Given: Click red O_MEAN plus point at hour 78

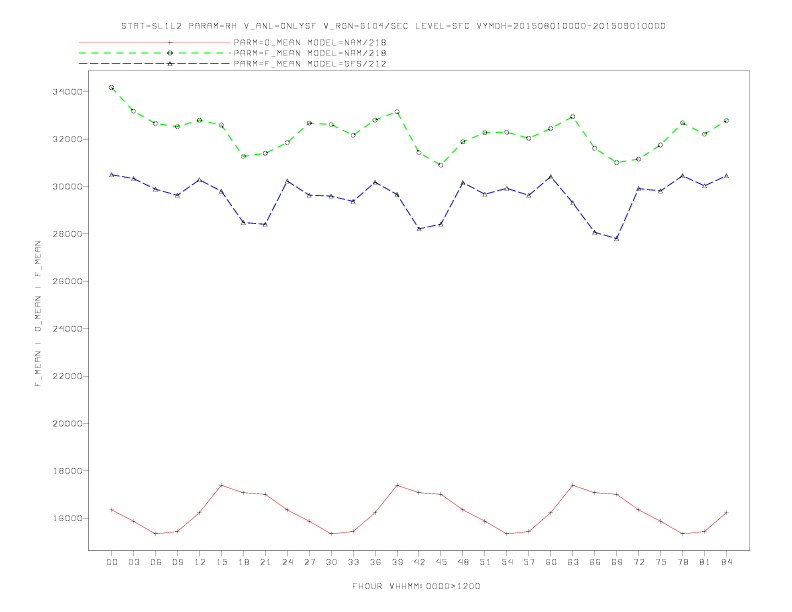Looking at the screenshot, I should (x=683, y=534).
